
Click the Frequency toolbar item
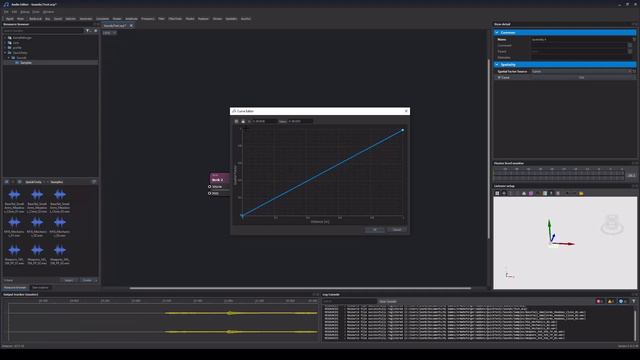pyautogui.click(x=148, y=19)
